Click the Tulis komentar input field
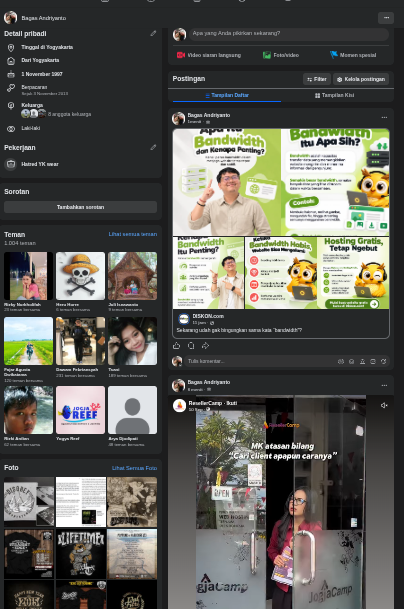Image resolution: width=404 pixels, height=609 pixels. [260, 361]
